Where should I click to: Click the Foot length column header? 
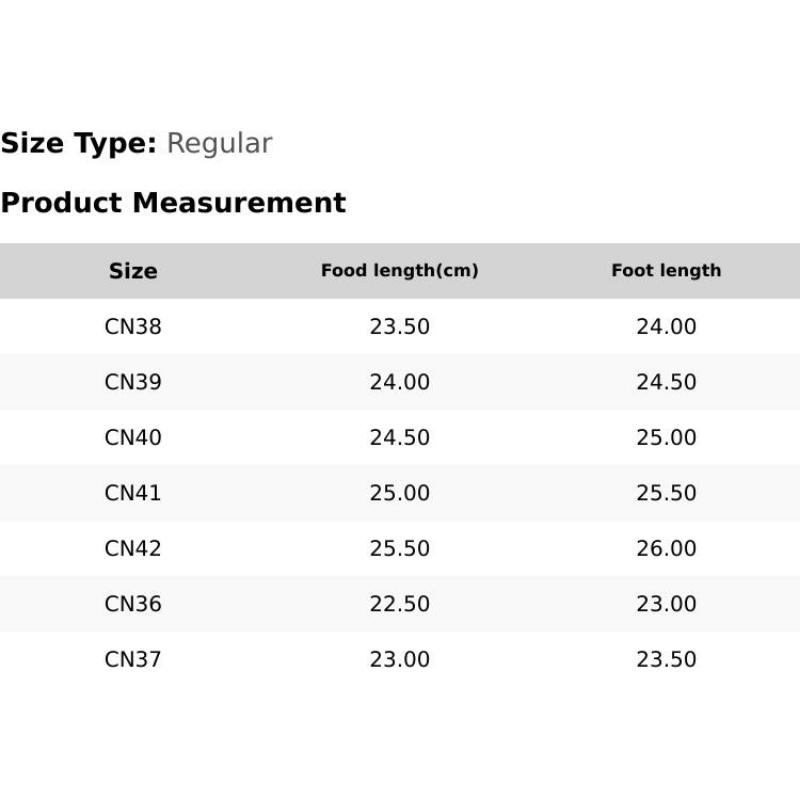click(666, 271)
